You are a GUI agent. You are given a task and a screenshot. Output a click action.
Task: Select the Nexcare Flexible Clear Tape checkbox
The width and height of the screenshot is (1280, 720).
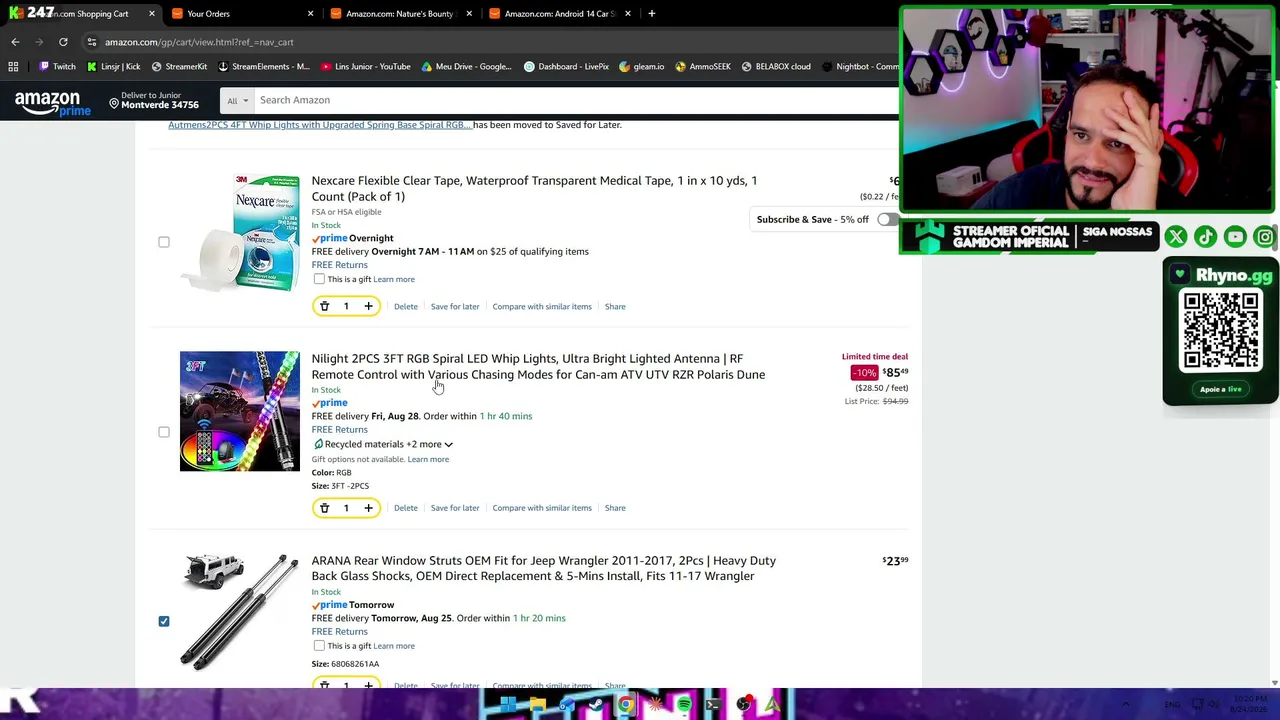click(164, 242)
